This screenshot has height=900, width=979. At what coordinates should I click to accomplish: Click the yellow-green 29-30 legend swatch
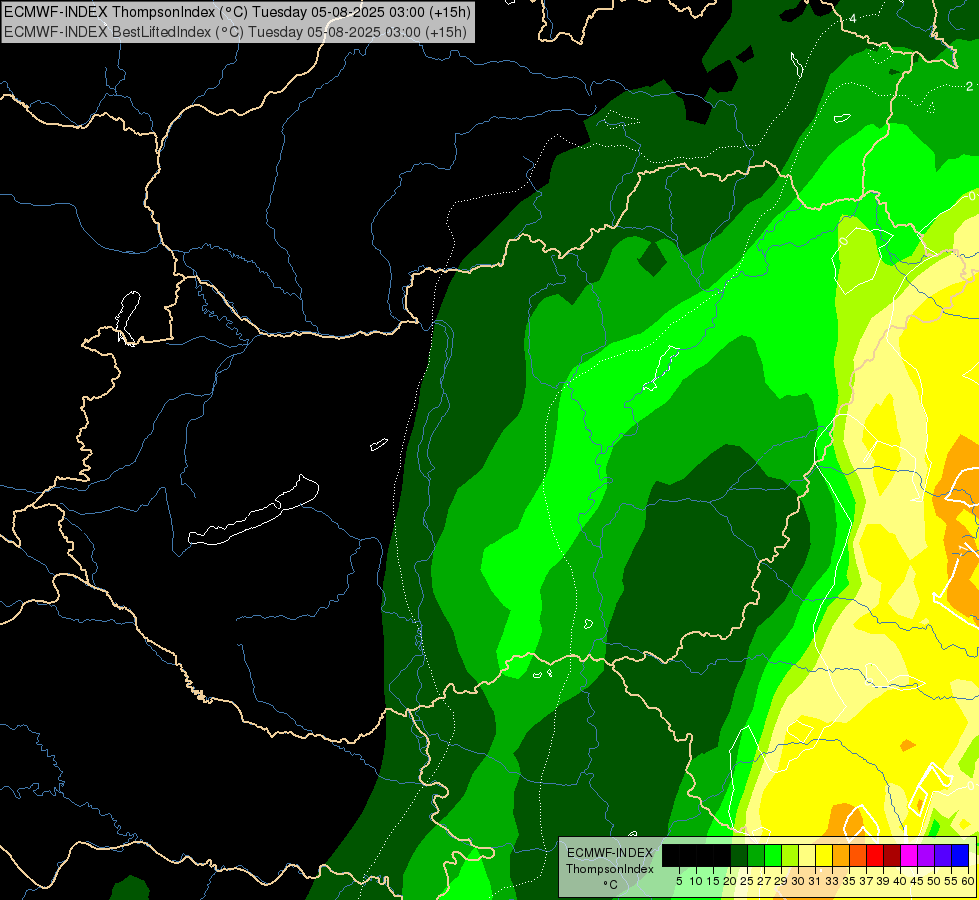(790, 855)
